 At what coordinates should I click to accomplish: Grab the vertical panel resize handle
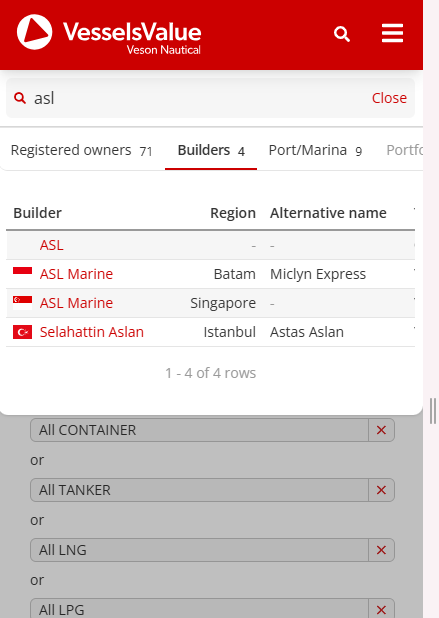432,411
